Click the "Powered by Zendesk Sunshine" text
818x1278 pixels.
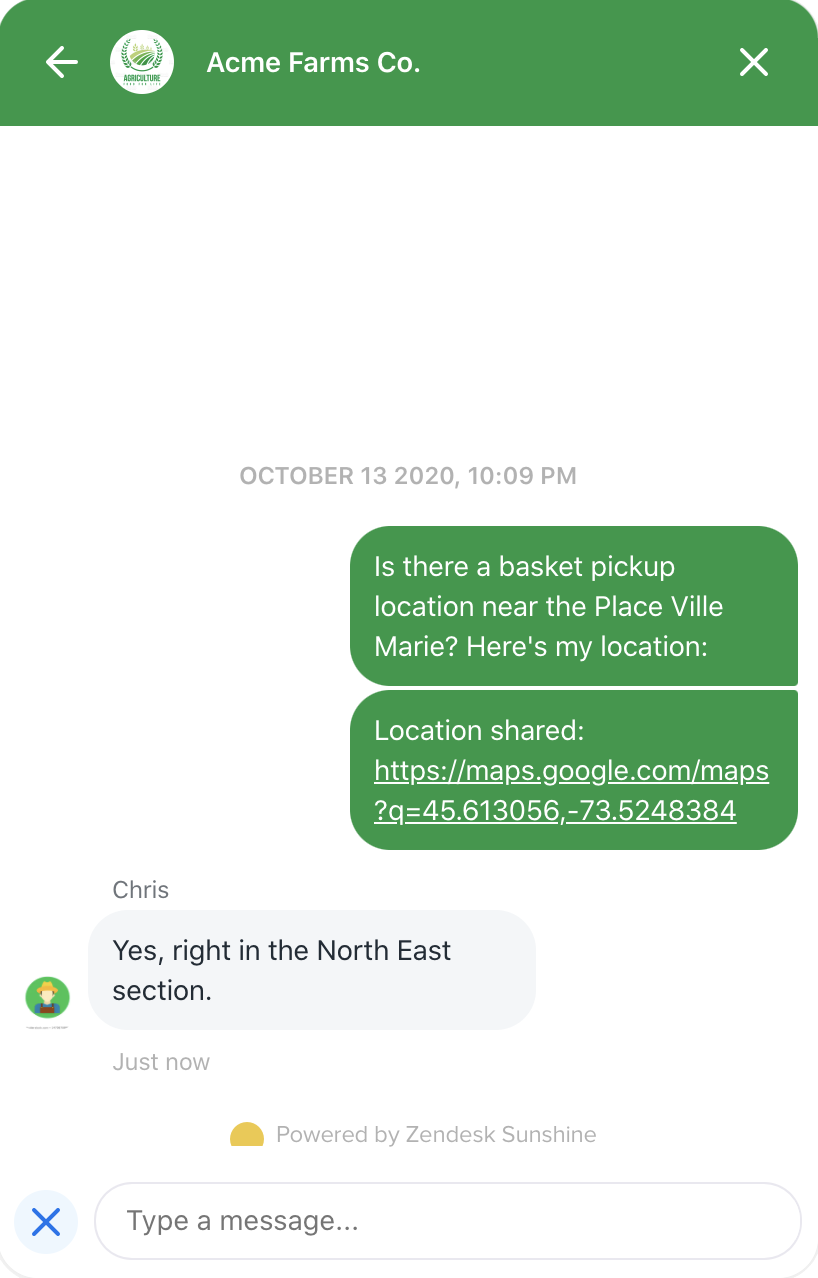[x=436, y=1135]
